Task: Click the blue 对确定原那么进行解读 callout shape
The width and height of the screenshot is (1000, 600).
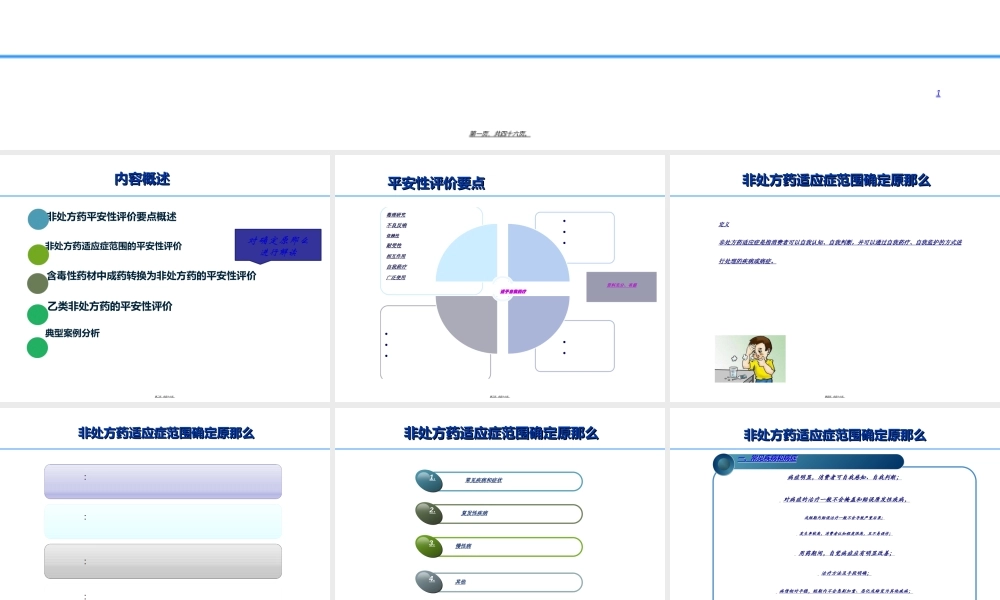Action: coord(280,244)
